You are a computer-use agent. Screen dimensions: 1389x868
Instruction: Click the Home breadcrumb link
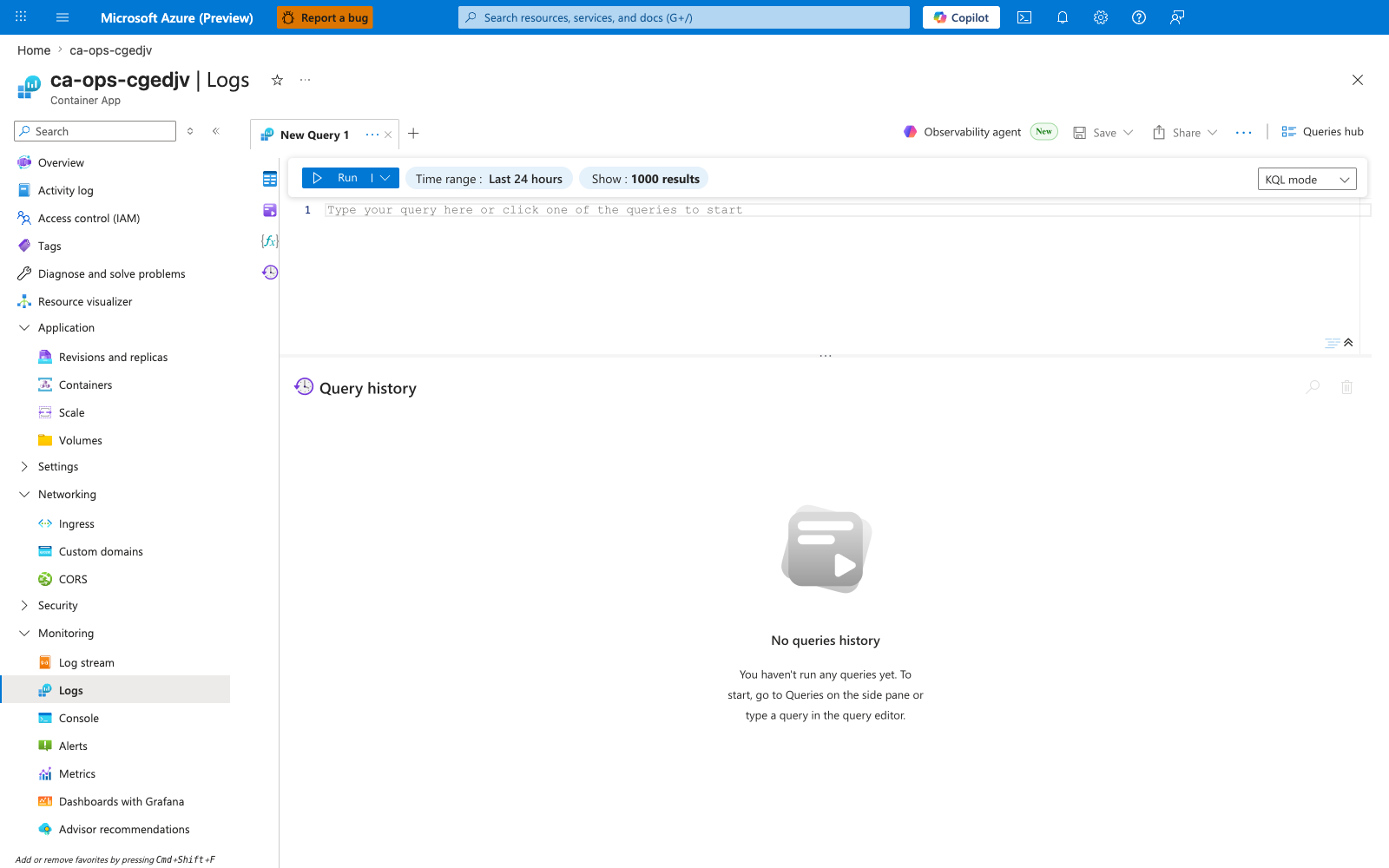(34, 50)
